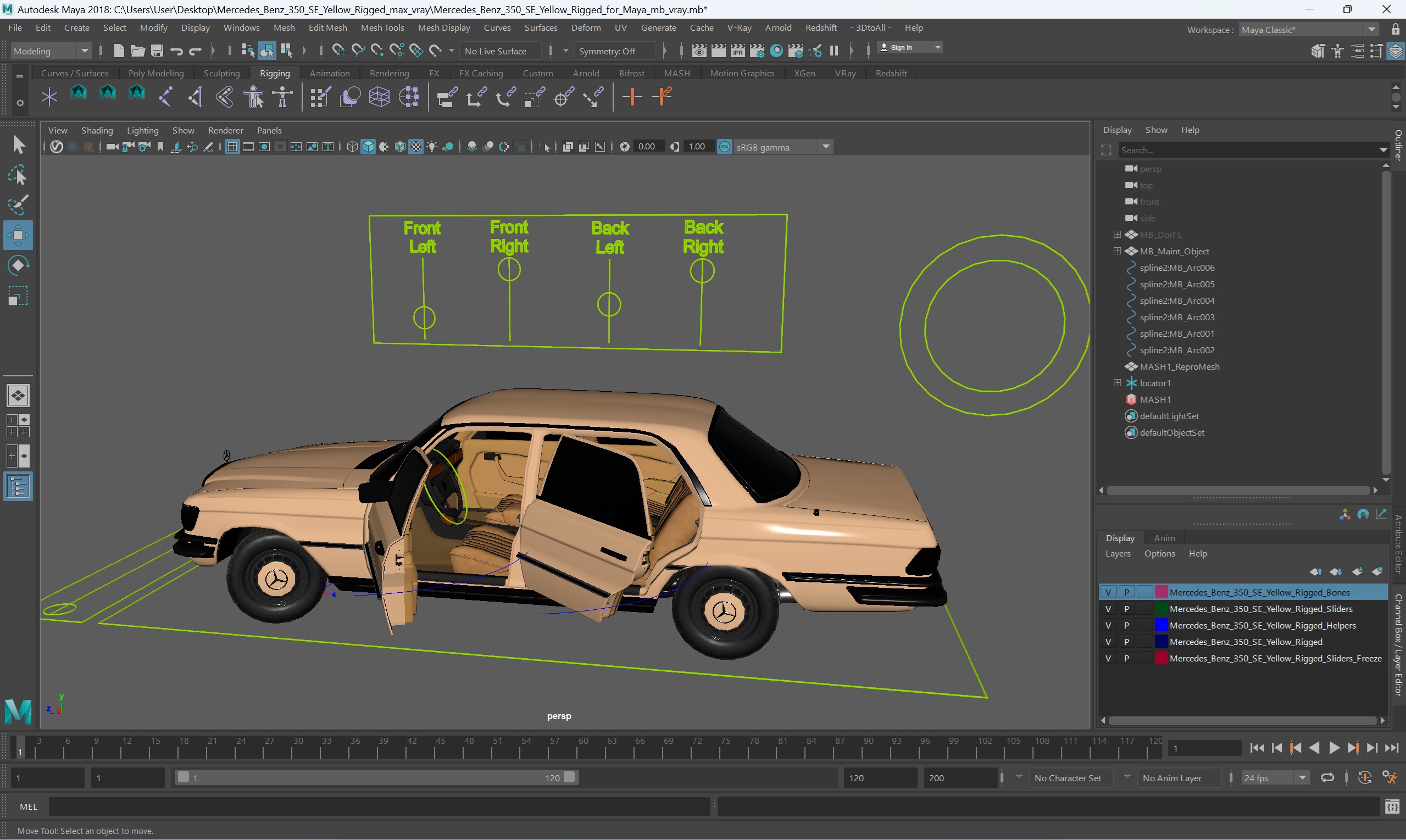Expand the locator1 node in Outliner
This screenshot has width=1406, height=840.
pos(1117,382)
